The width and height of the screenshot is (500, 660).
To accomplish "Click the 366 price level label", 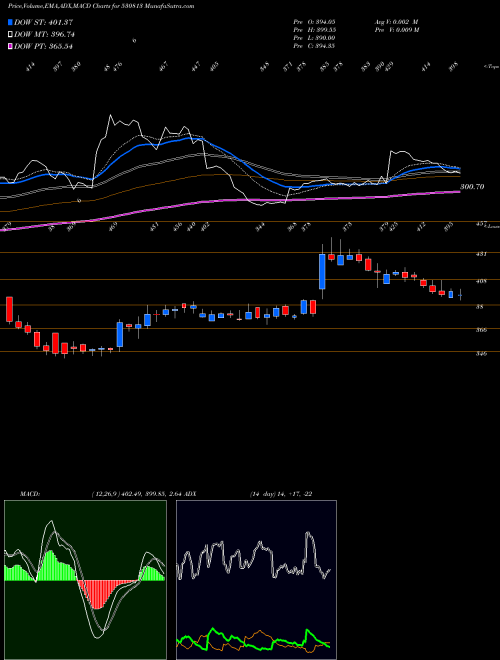I will pyautogui.click(x=481, y=330).
